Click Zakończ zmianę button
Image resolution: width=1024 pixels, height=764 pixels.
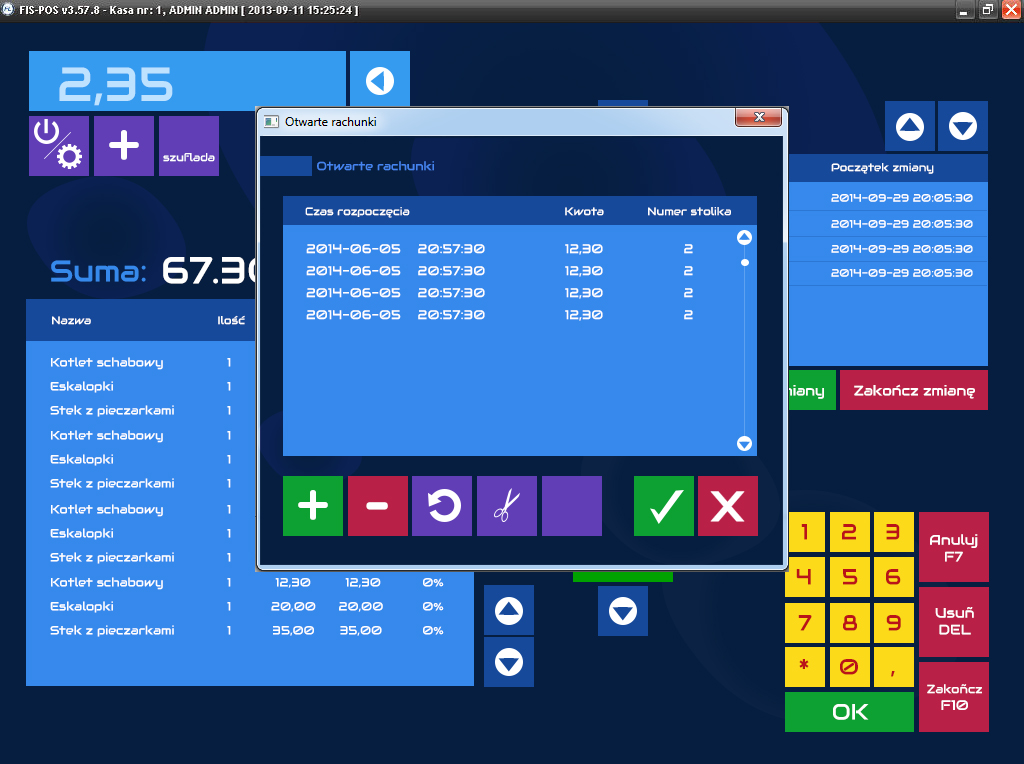pyautogui.click(x=914, y=390)
